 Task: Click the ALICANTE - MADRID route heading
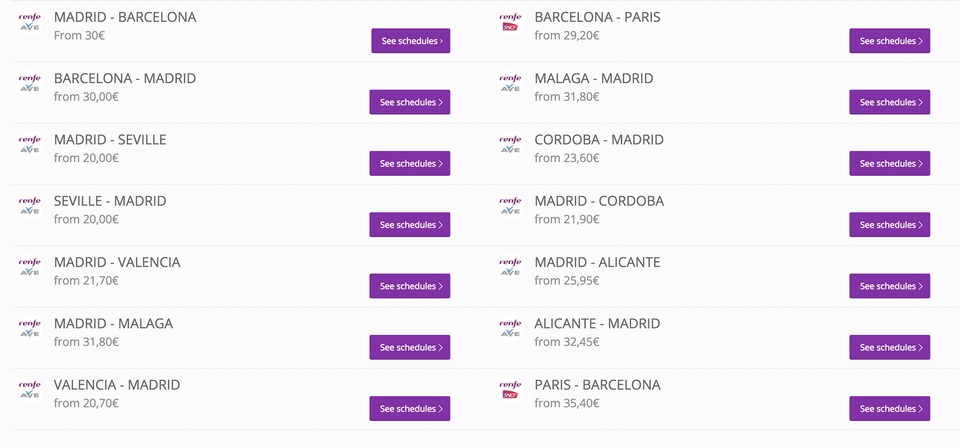click(x=597, y=324)
